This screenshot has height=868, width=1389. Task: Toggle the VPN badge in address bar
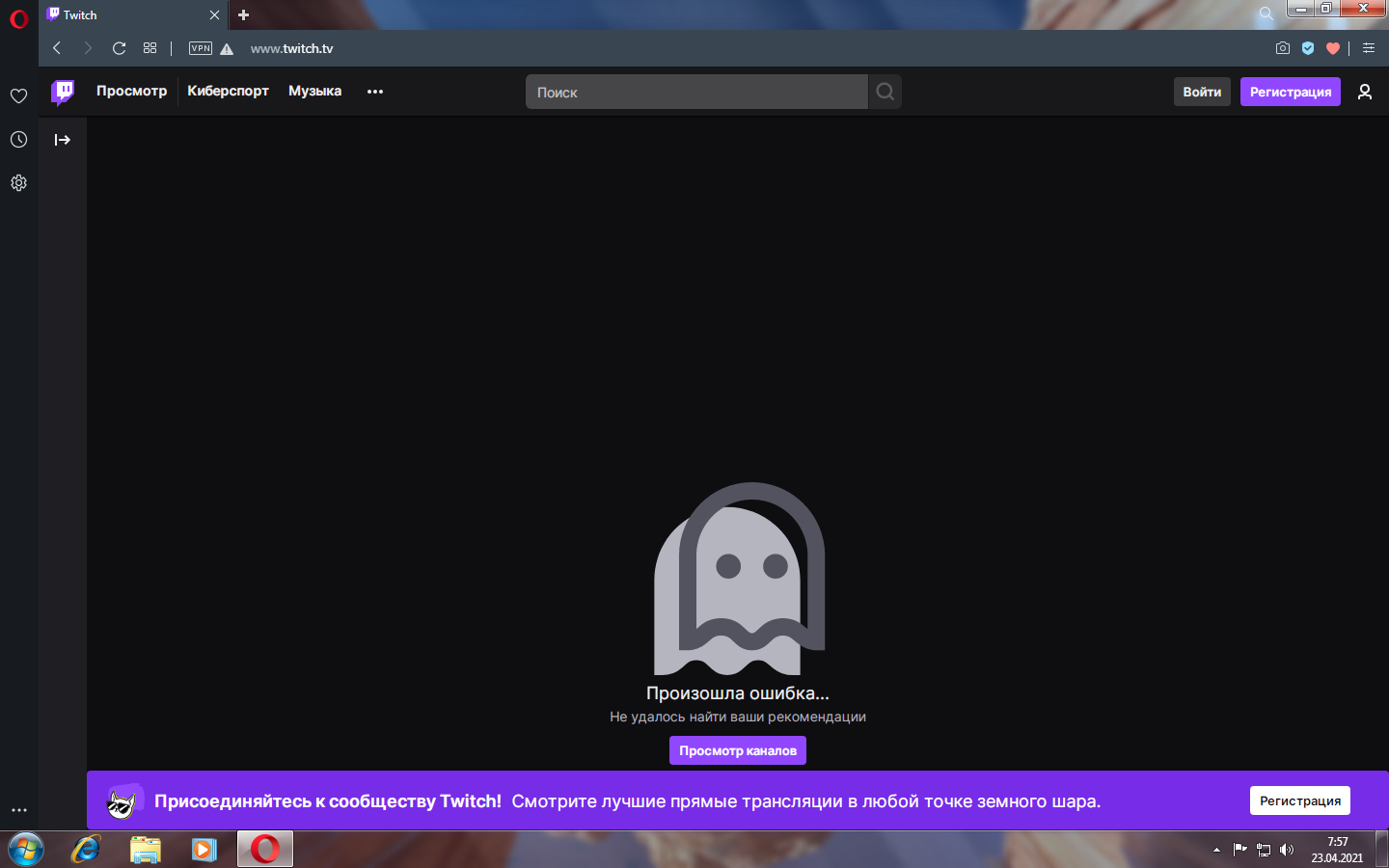(201, 48)
